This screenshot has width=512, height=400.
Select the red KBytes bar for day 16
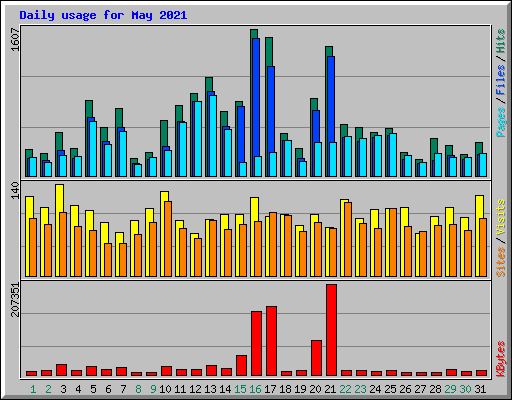point(256,344)
